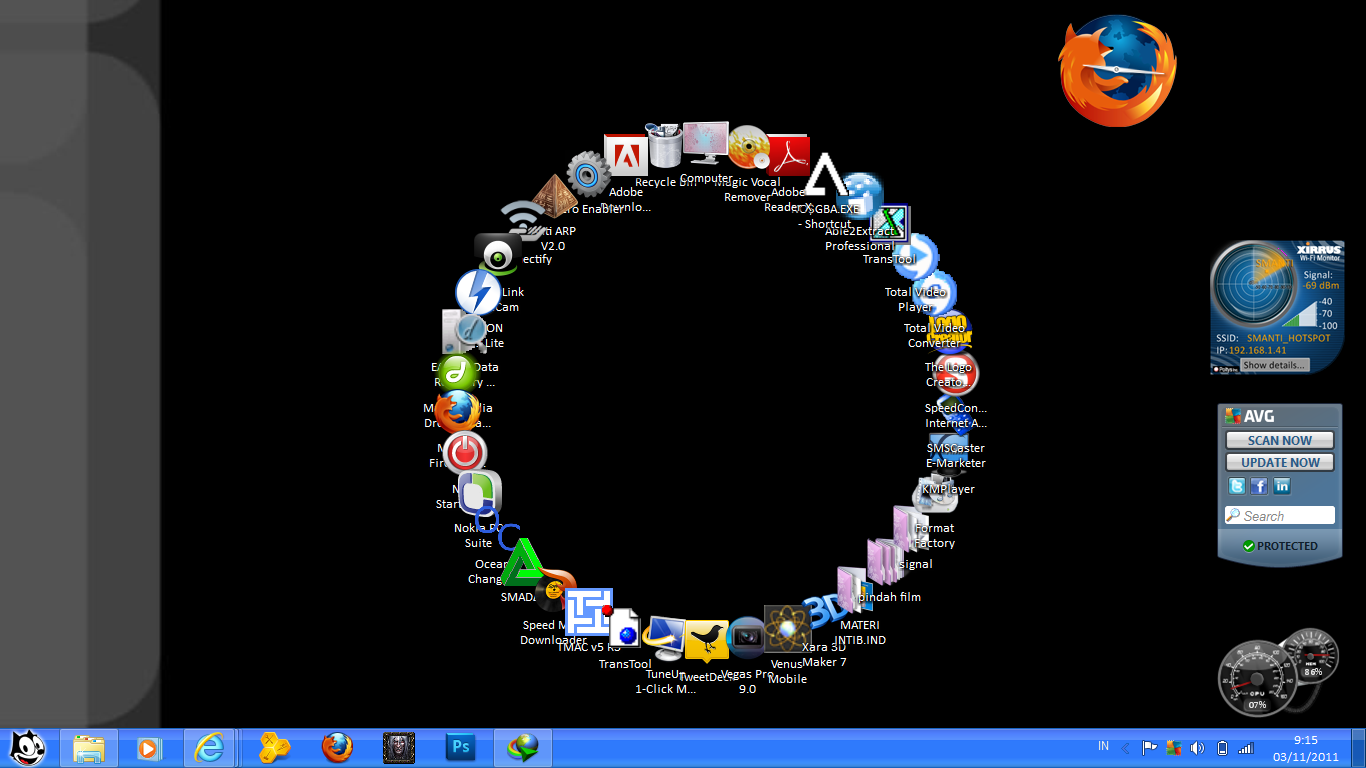Image resolution: width=1366 pixels, height=768 pixels.
Task: Click UPDATE NOW in AVG gadget
Action: [1280, 462]
